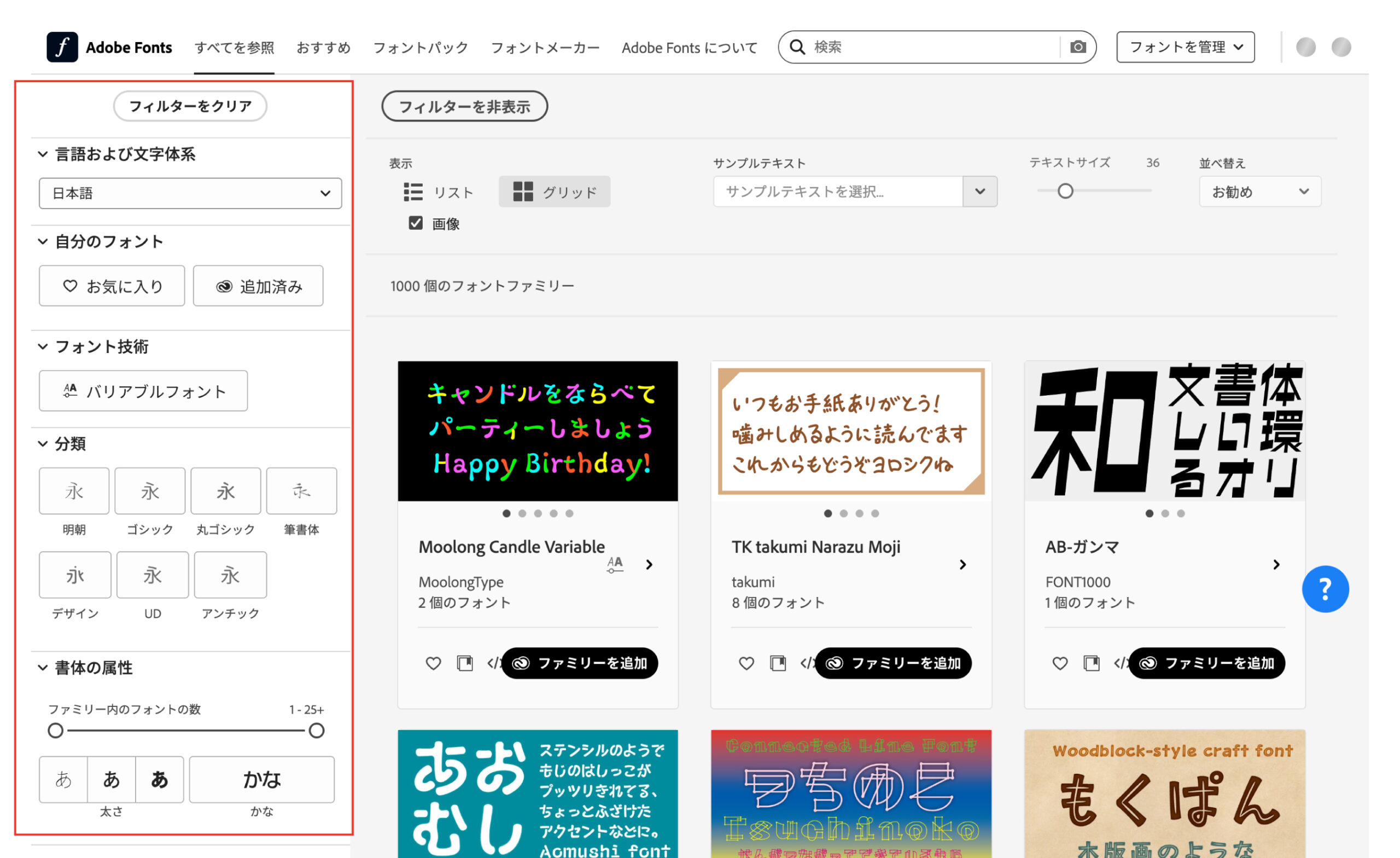Open Adobe Fonts について tab

pos(689,48)
